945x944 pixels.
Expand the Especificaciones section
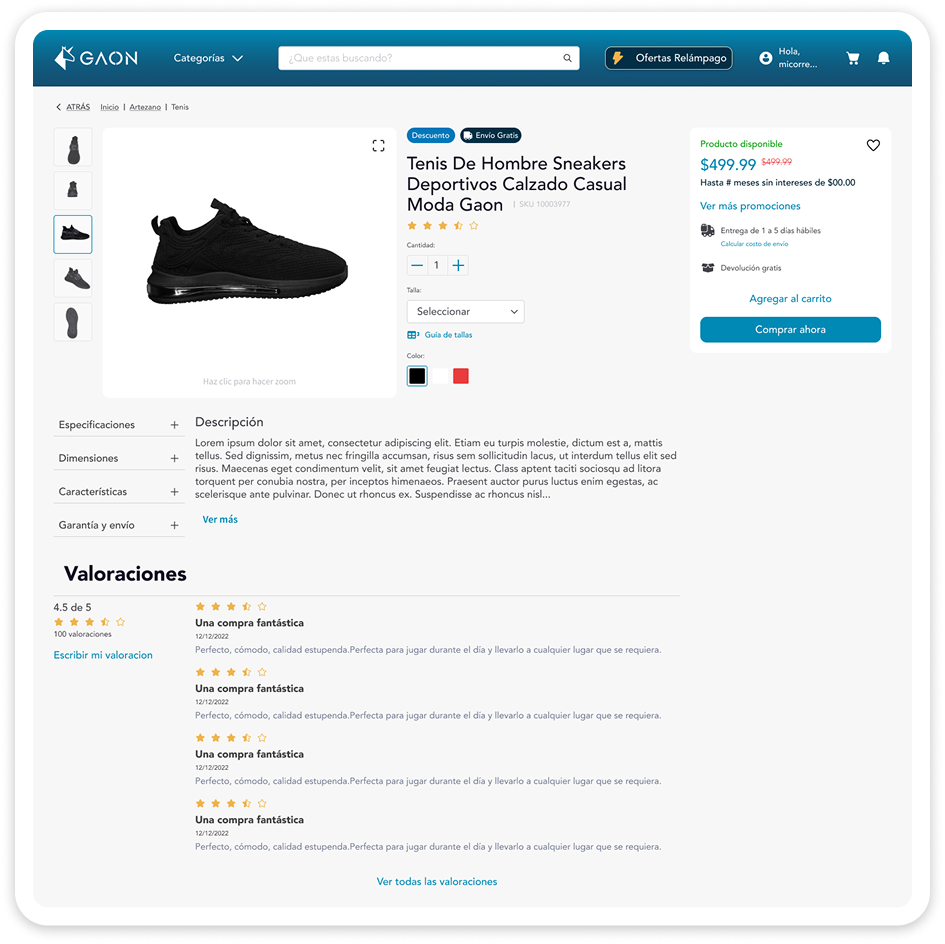click(x=119, y=425)
